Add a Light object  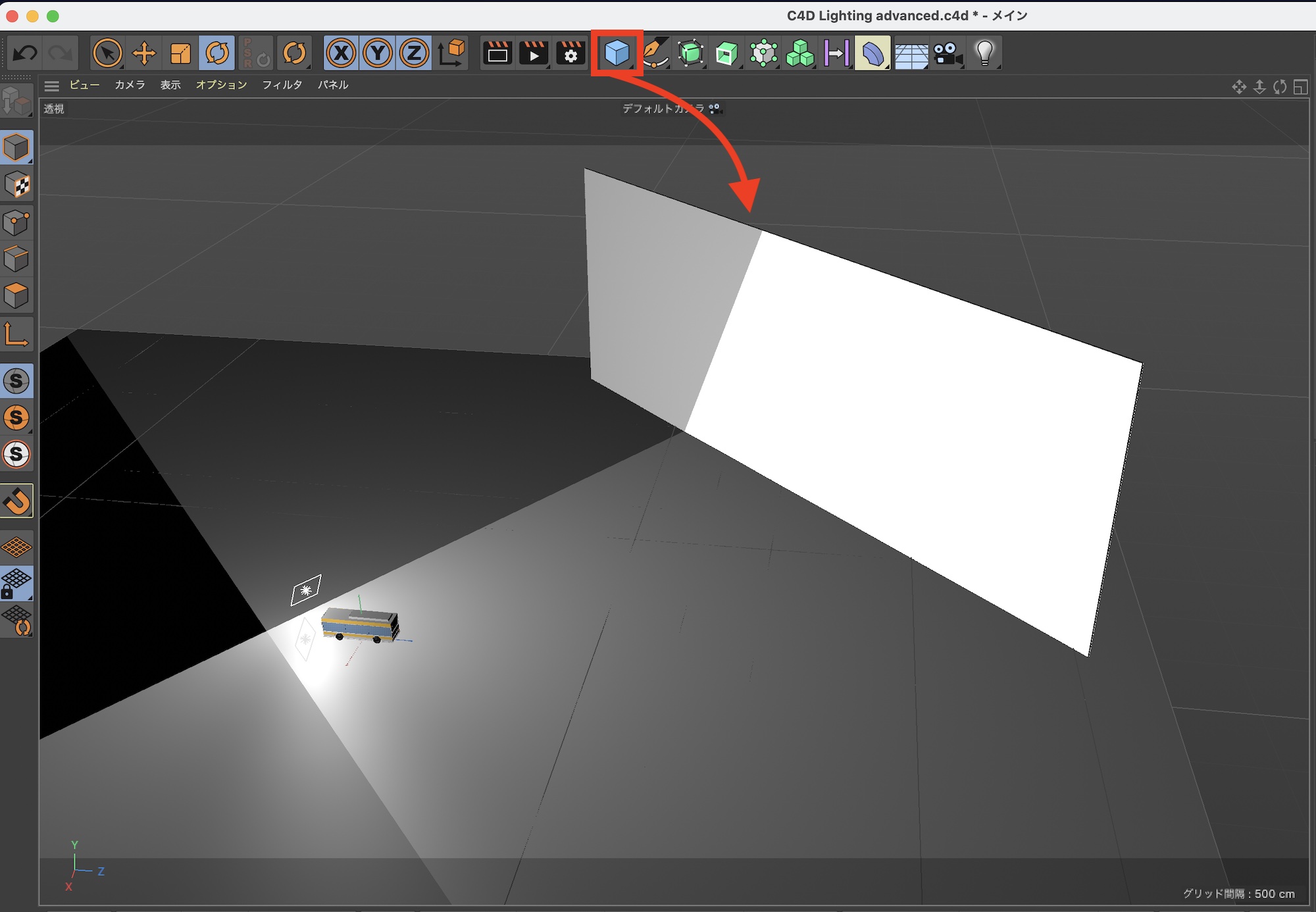[x=984, y=53]
